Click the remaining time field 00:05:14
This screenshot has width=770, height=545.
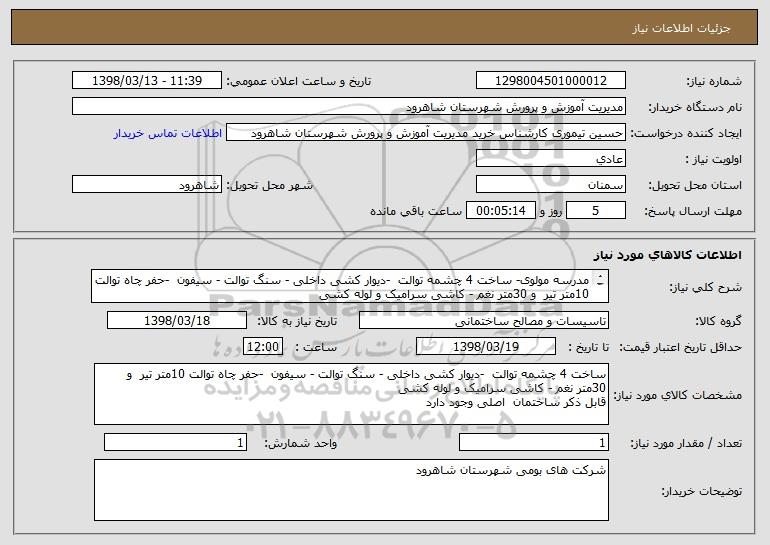pos(500,211)
